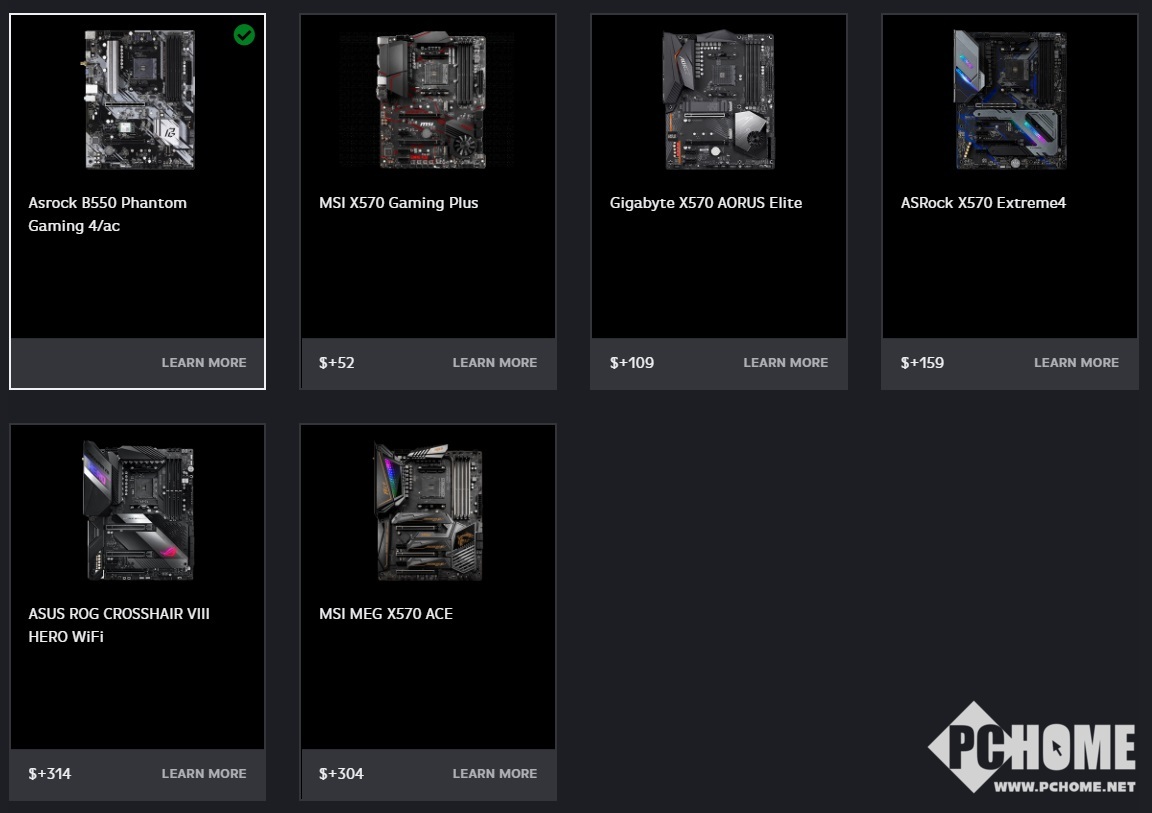This screenshot has height=813, width=1152.
Task: Select the $+52 price option
Action: tap(336, 363)
